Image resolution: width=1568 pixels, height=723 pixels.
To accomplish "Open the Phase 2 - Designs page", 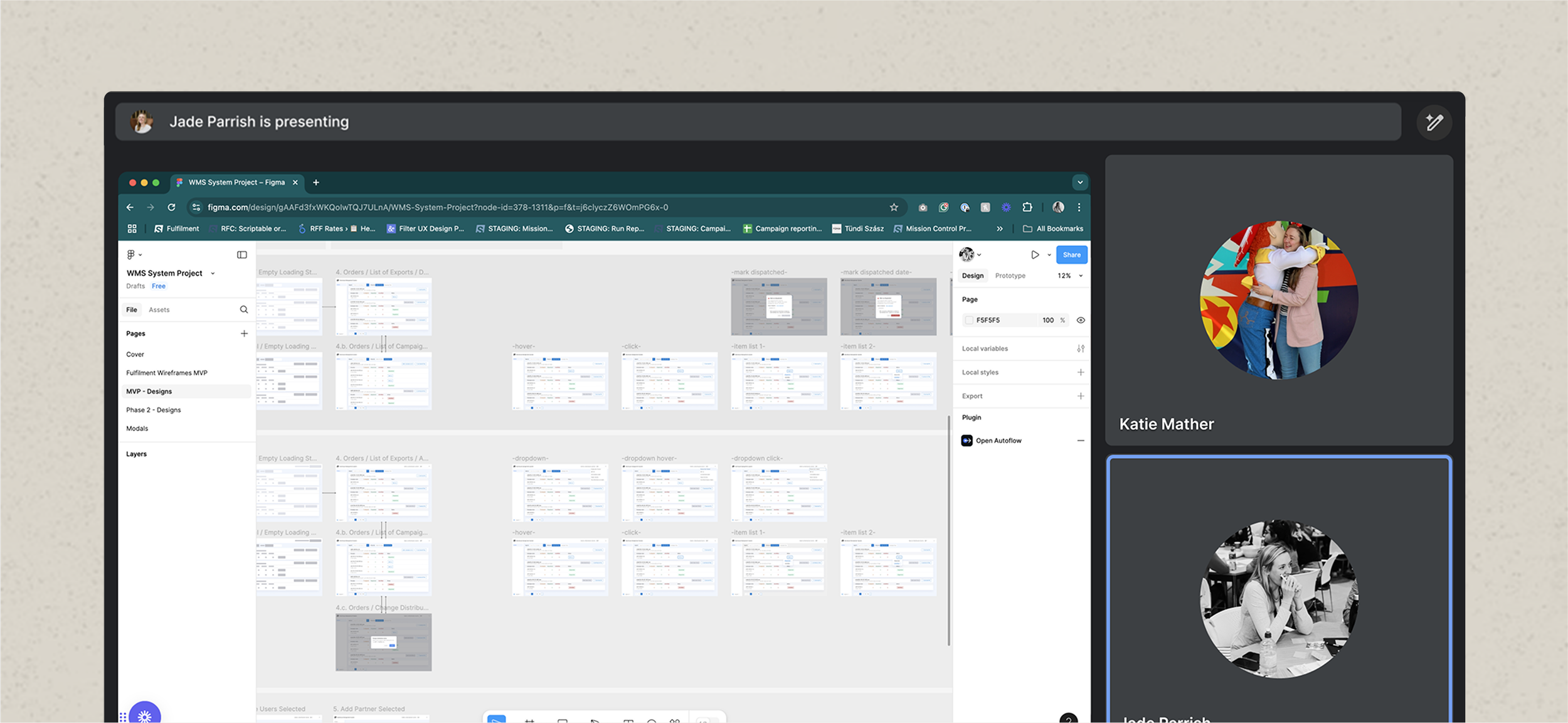I will [x=153, y=410].
